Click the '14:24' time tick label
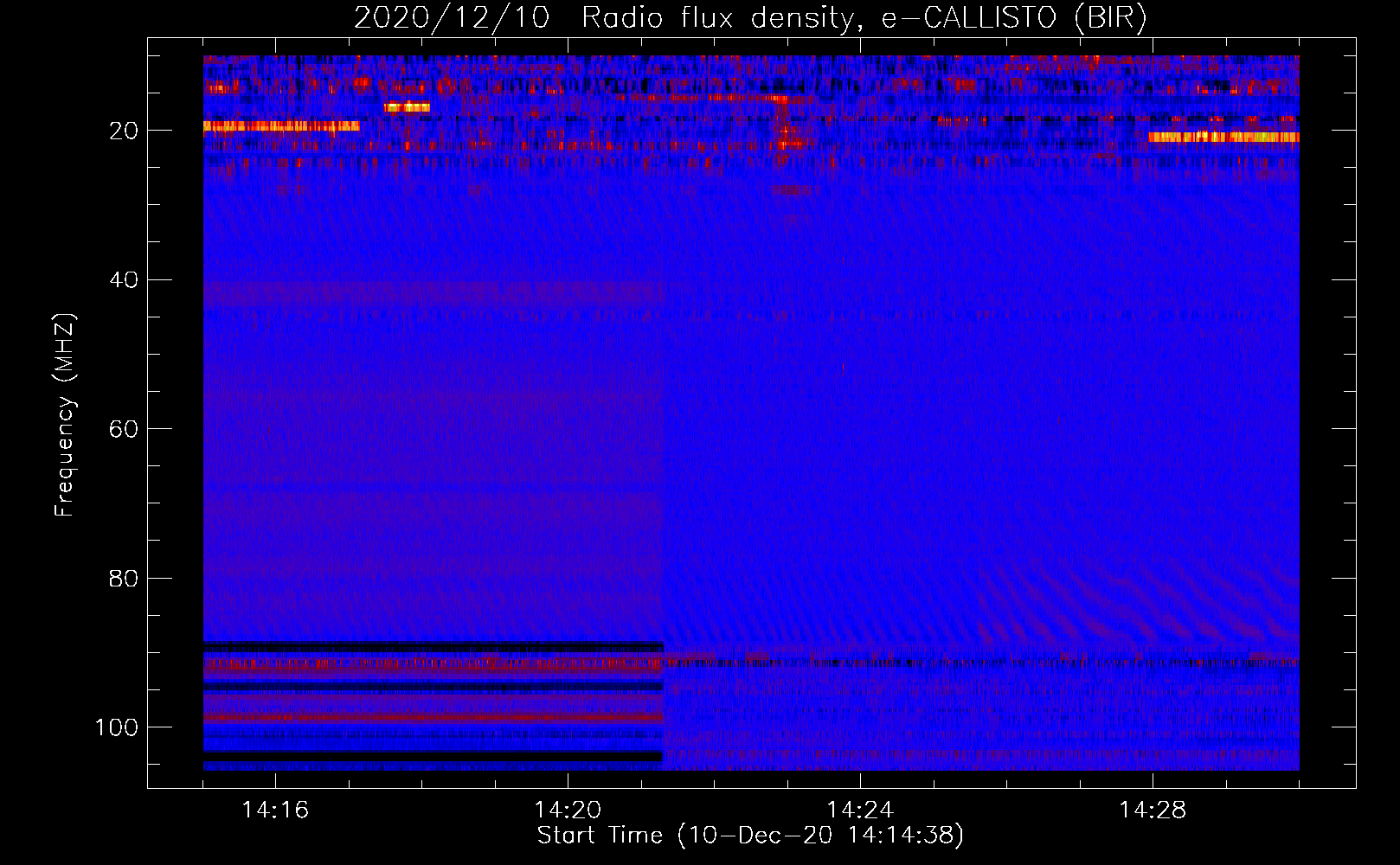The width and height of the screenshot is (1400, 865). pyautogui.click(x=860, y=810)
